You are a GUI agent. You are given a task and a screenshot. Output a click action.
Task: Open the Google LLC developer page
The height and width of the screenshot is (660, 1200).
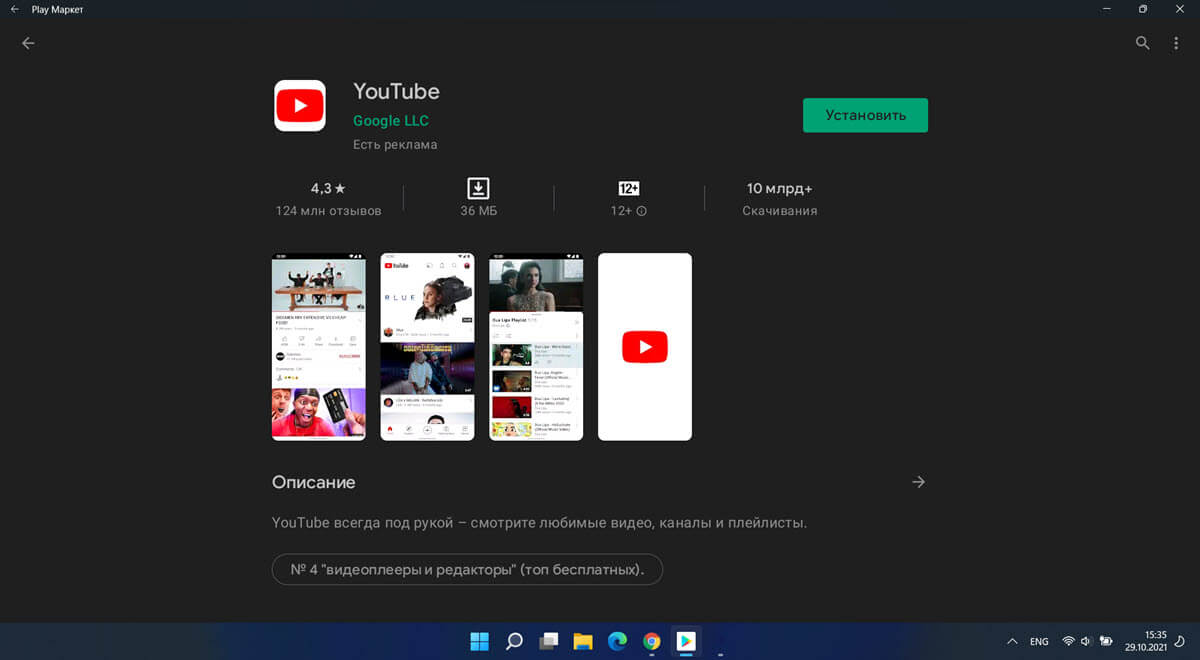point(391,121)
